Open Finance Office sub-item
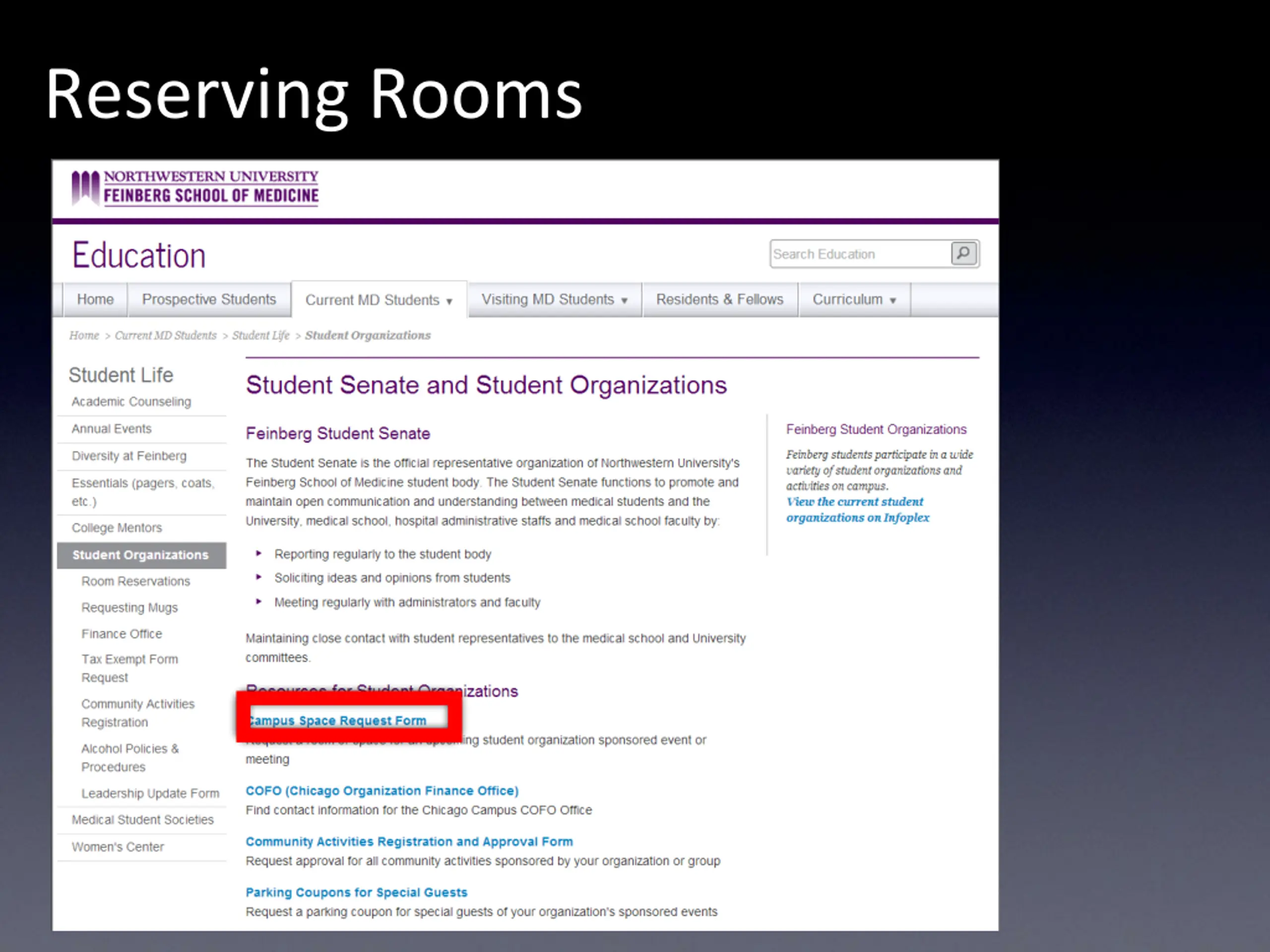This screenshot has width=1270, height=952. (x=122, y=634)
